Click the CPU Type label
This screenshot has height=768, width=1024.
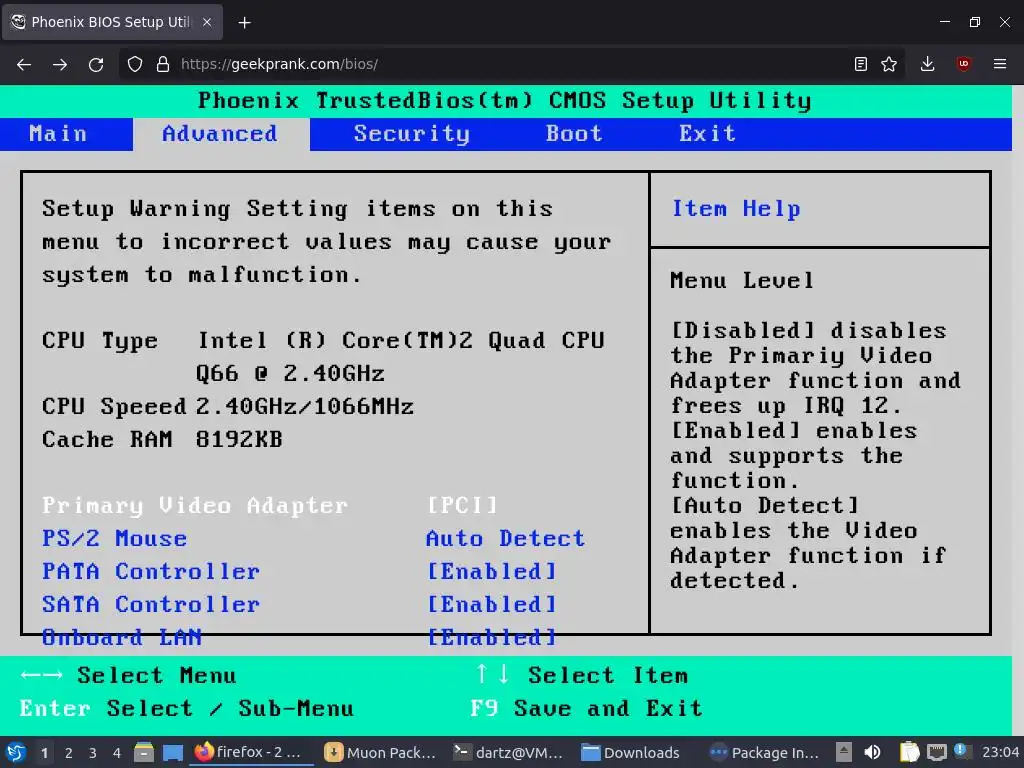pos(100,341)
